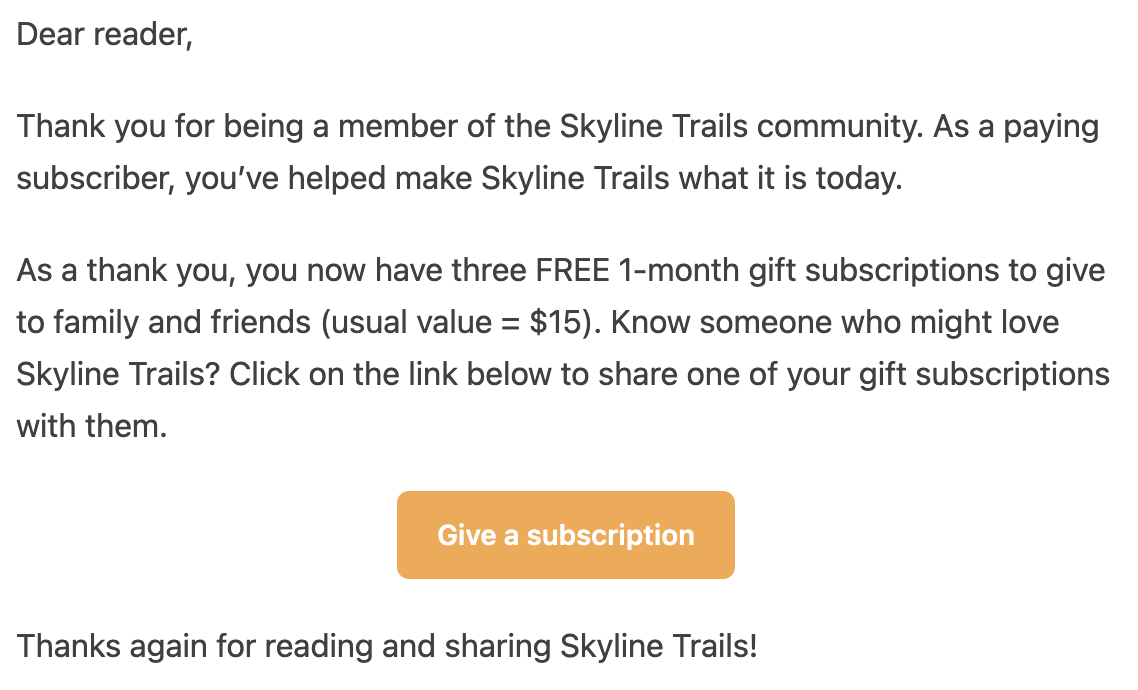Click the "with them." line

point(92,427)
